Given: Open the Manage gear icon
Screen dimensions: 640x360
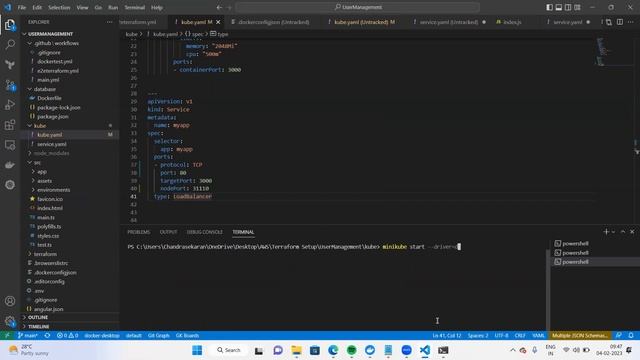Looking at the screenshot, I should [10, 321].
